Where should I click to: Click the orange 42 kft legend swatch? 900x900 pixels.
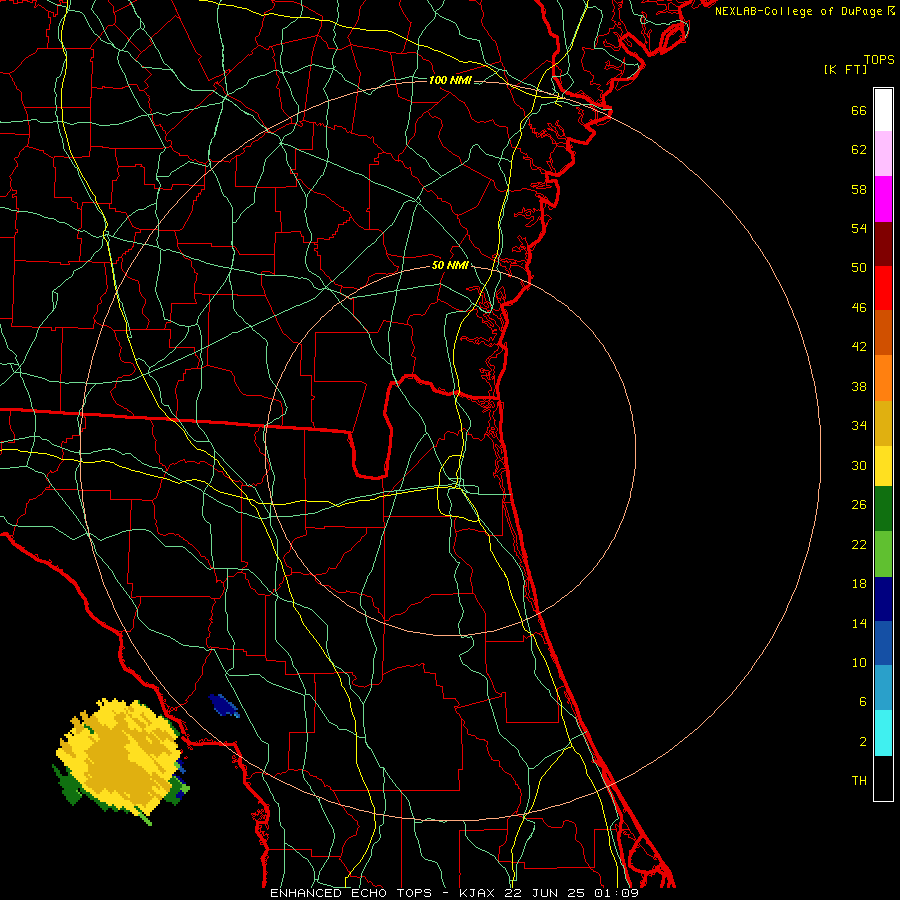(883, 378)
